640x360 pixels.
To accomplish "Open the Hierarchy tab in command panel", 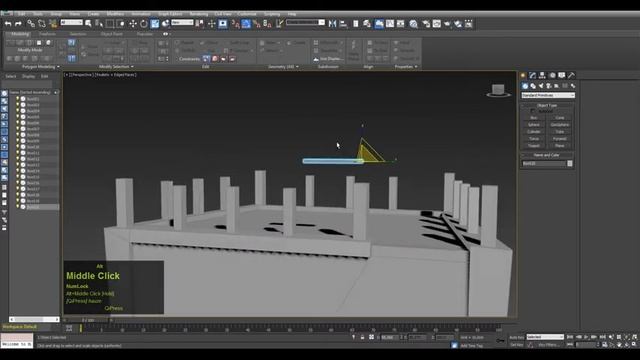I will point(542,75).
